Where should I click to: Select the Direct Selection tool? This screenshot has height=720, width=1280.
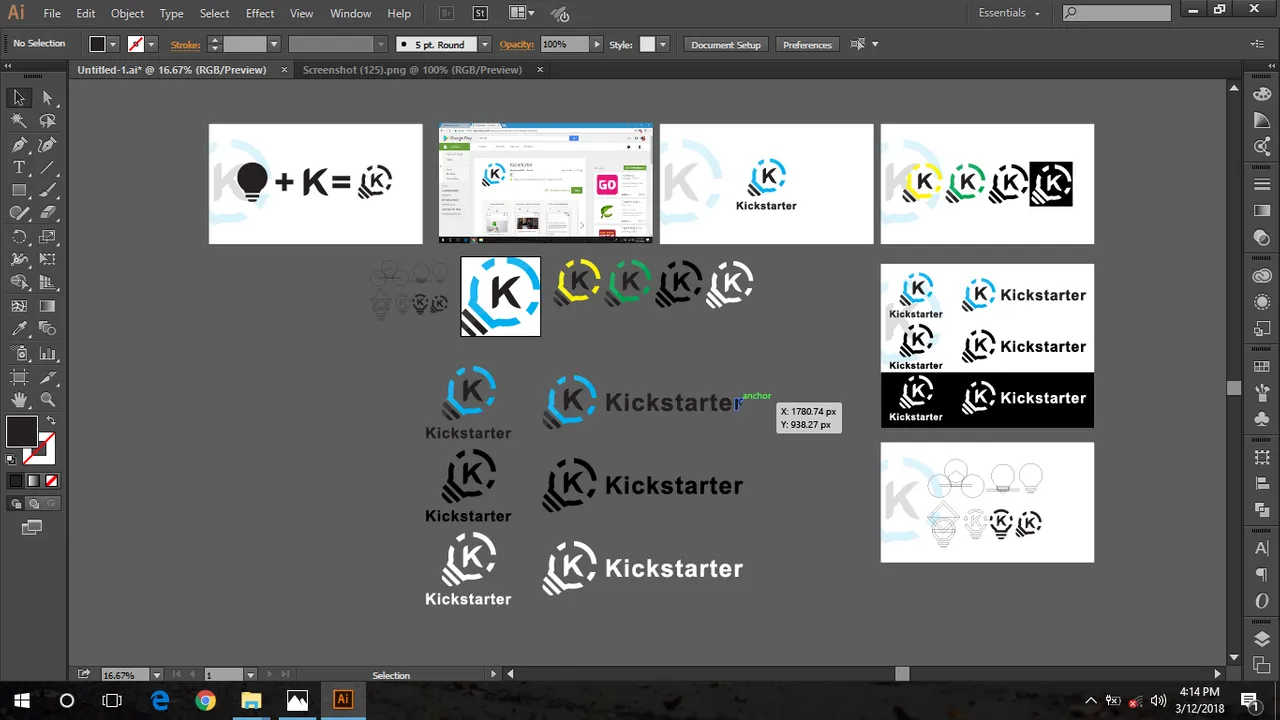point(47,98)
